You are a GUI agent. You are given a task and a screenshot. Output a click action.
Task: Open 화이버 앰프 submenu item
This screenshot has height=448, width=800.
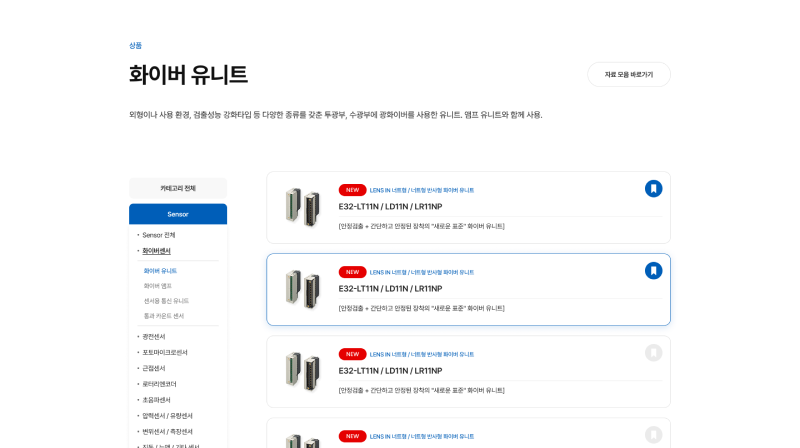tap(158, 286)
